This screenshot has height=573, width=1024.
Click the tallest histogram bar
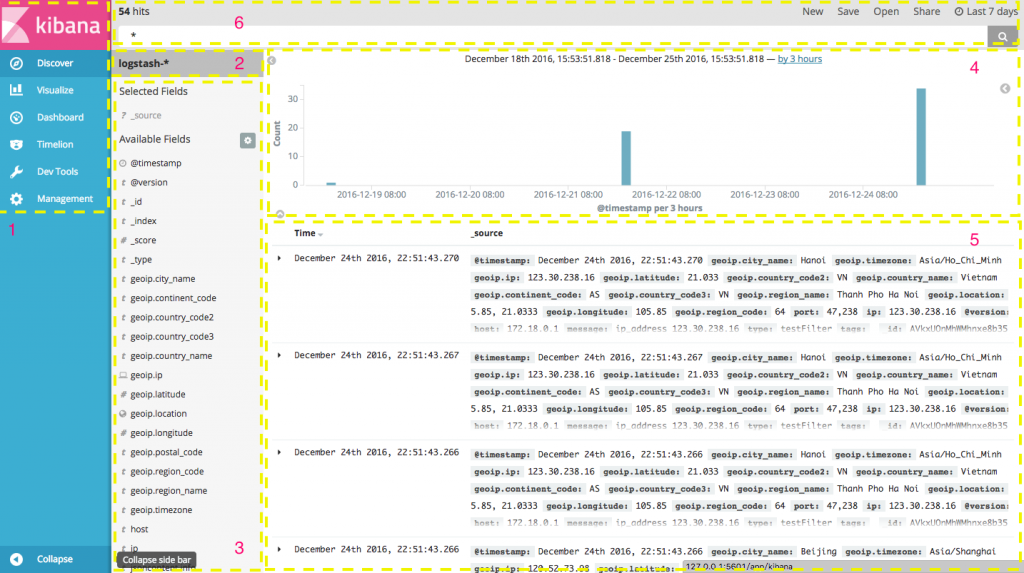pos(921,137)
